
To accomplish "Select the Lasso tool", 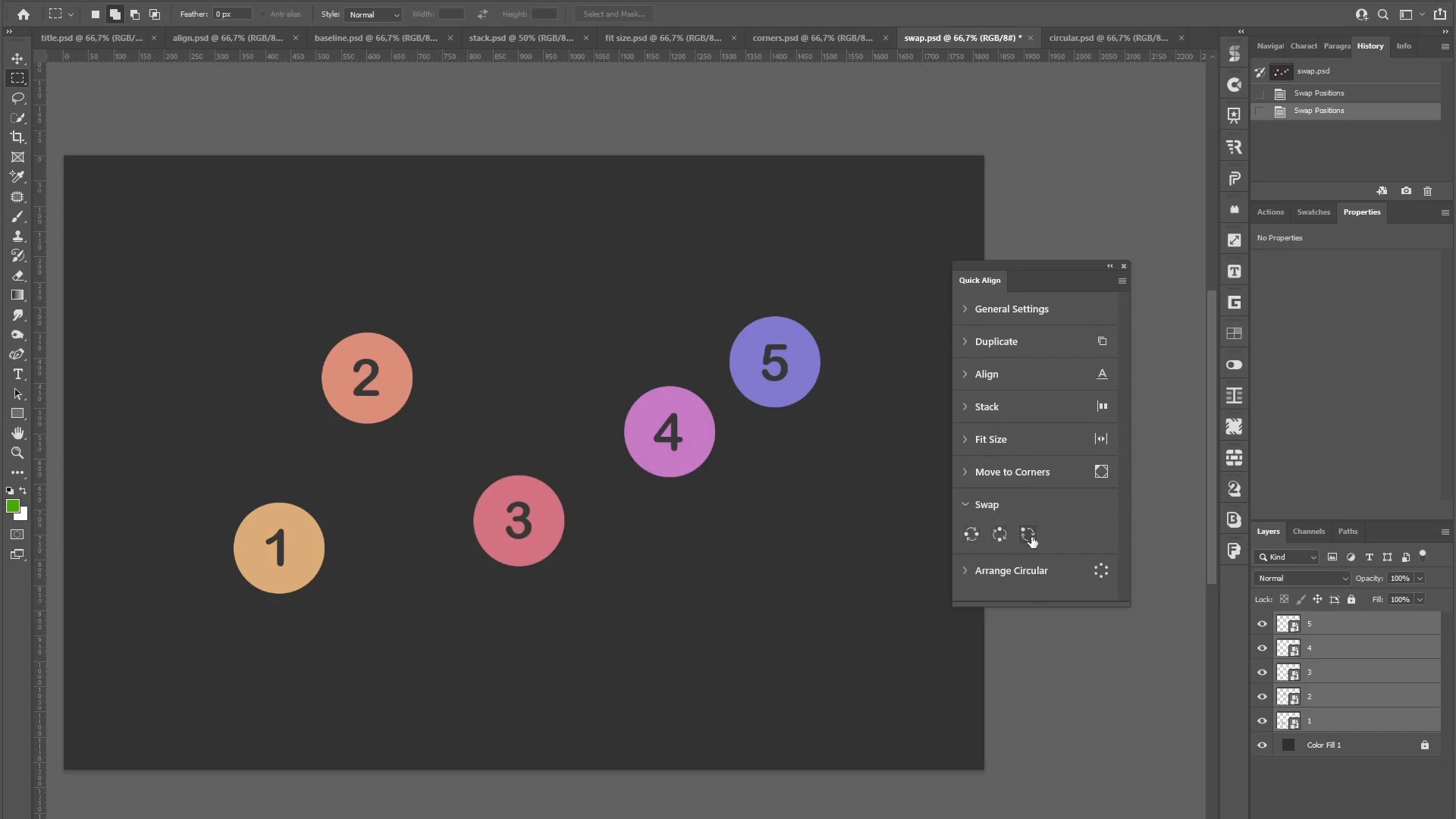I will 17,98.
